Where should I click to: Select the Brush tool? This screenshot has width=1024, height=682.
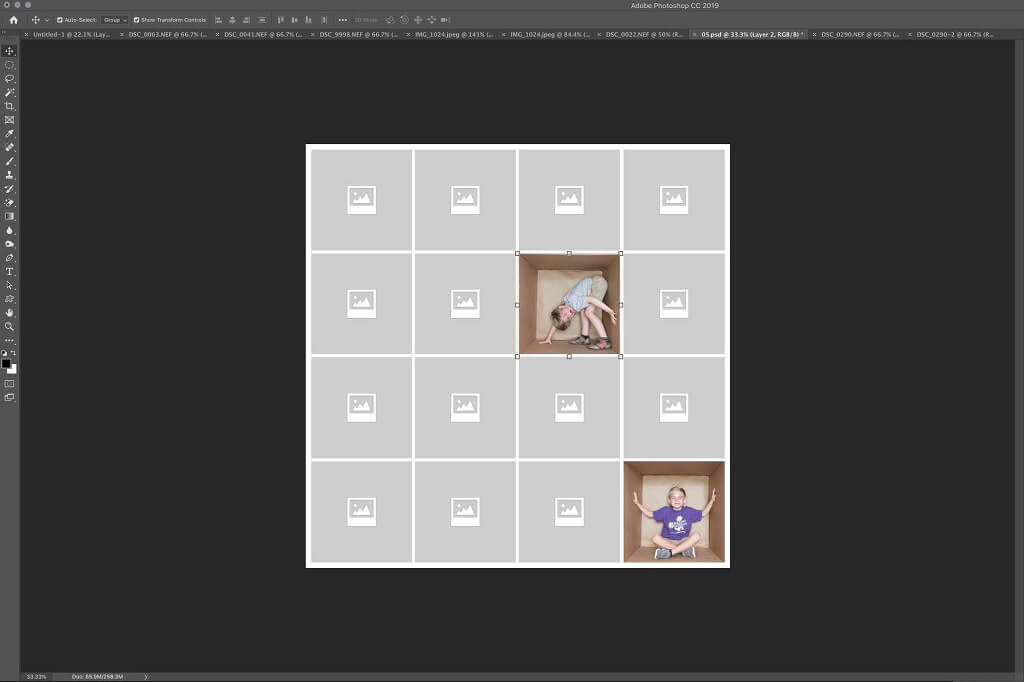coord(10,161)
